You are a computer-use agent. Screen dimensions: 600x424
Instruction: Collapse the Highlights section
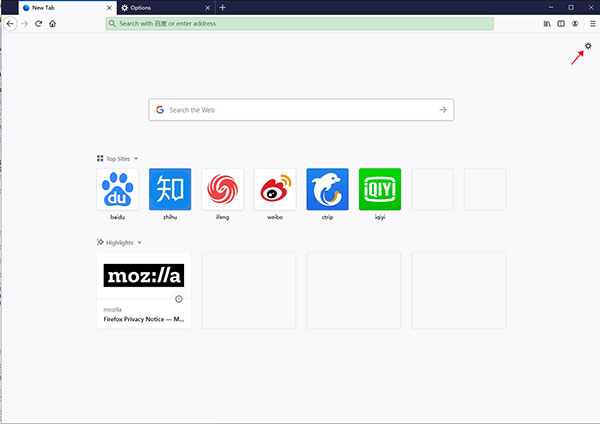[x=139, y=242]
